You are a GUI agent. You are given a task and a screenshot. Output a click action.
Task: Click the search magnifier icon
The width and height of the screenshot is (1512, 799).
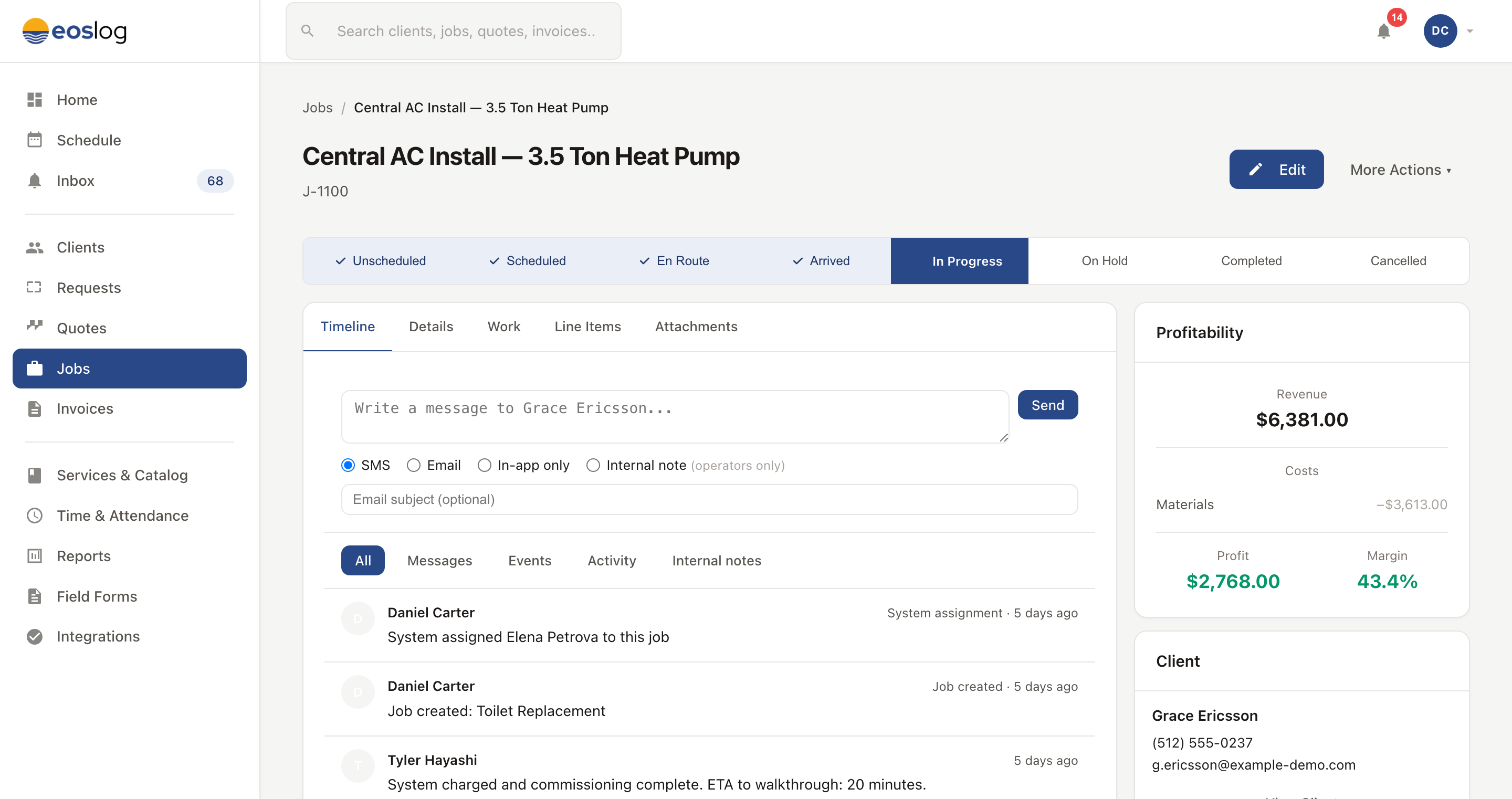pyautogui.click(x=307, y=30)
